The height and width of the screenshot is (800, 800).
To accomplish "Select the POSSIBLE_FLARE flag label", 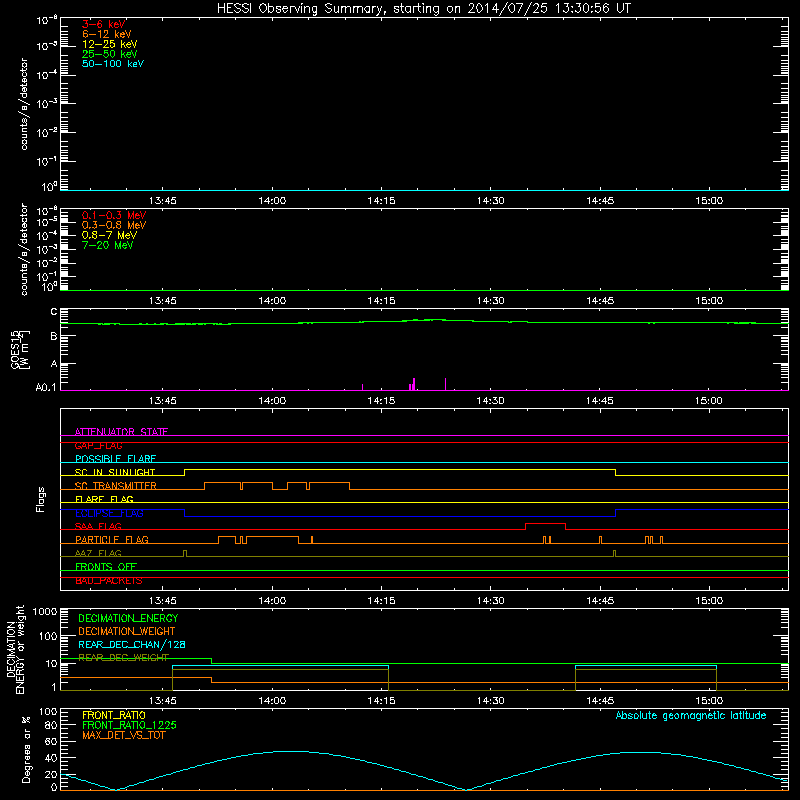I will [x=115, y=459].
